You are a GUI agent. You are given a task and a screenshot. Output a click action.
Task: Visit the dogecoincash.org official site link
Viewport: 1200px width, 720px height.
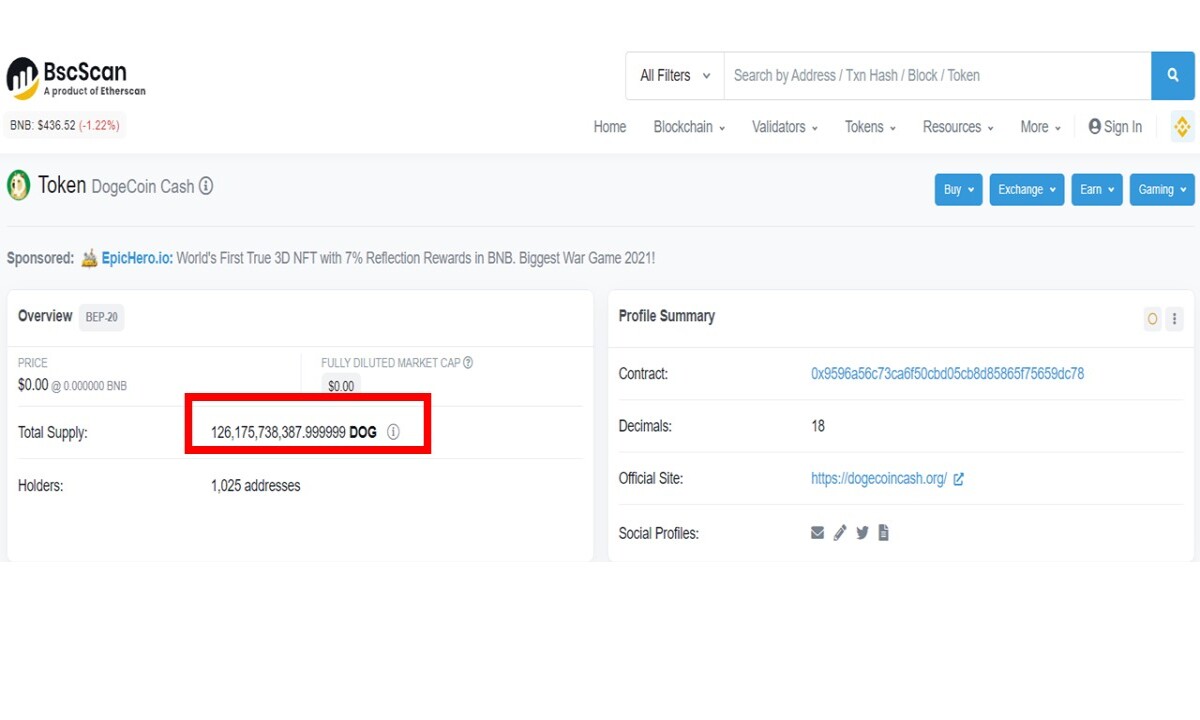point(879,479)
